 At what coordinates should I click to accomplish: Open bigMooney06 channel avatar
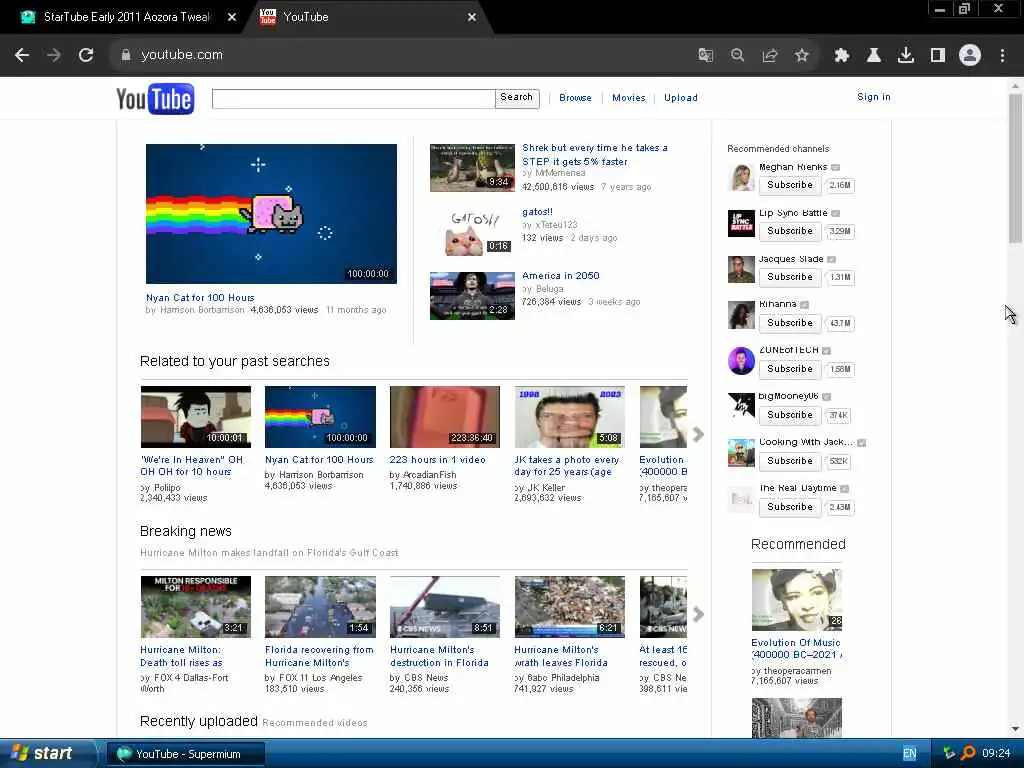pos(741,407)
